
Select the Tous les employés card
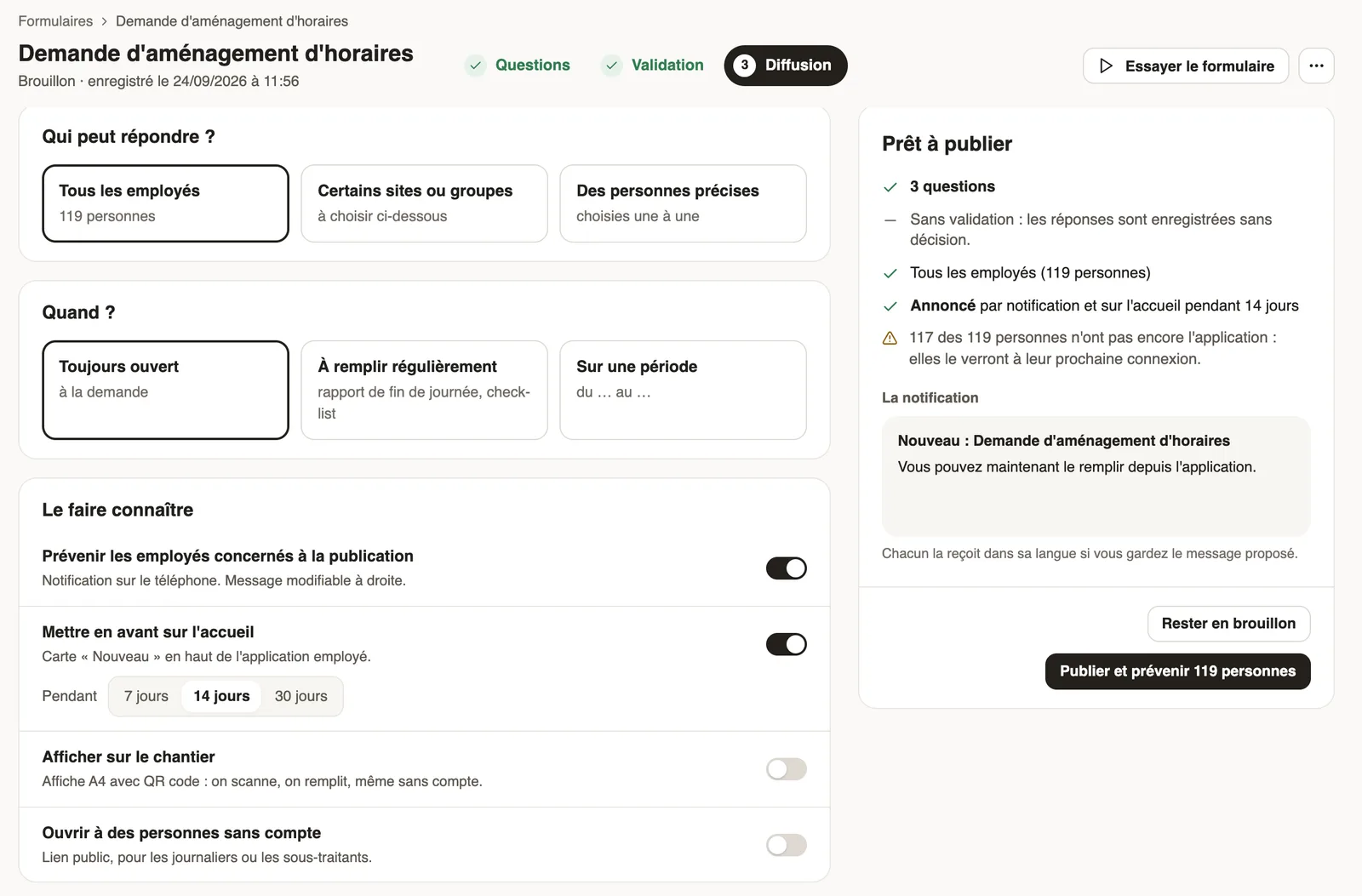[x=165, y=203]
